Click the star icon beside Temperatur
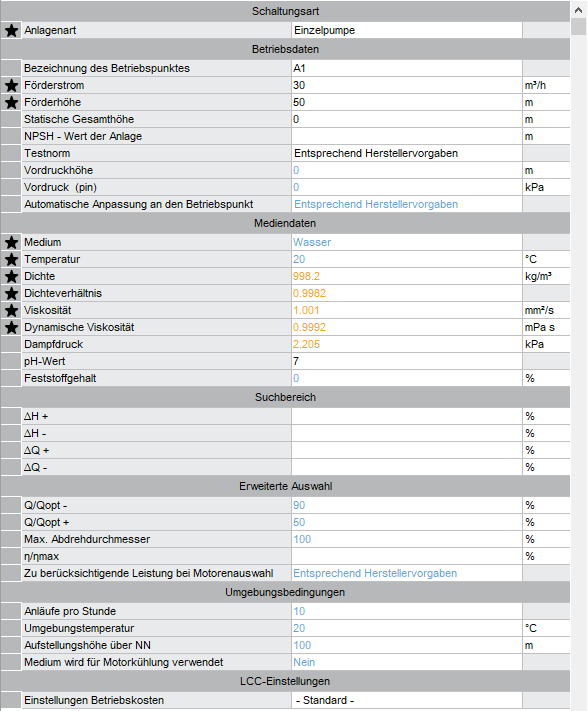The image size is (588, 711). click(x=11, y=259)
